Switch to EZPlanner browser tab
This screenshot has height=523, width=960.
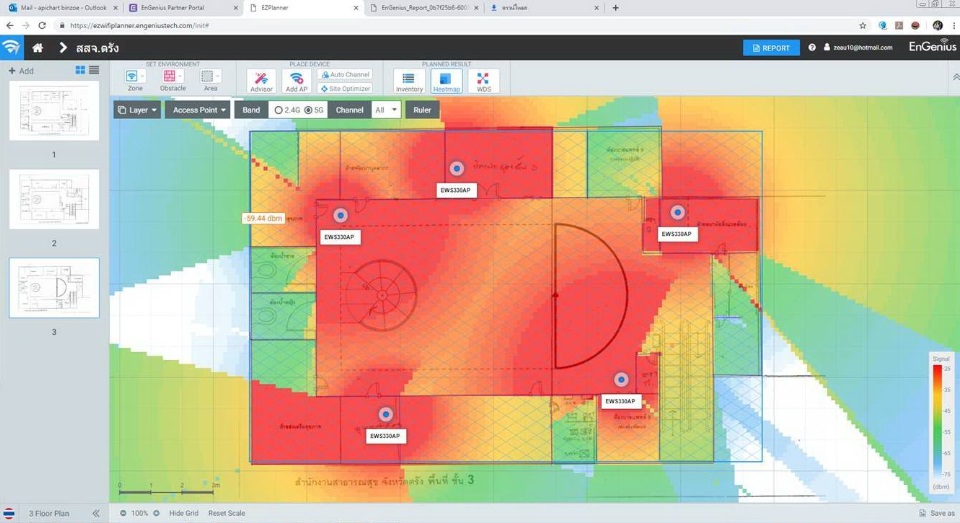pyautogui.click(x=303, y=8)
